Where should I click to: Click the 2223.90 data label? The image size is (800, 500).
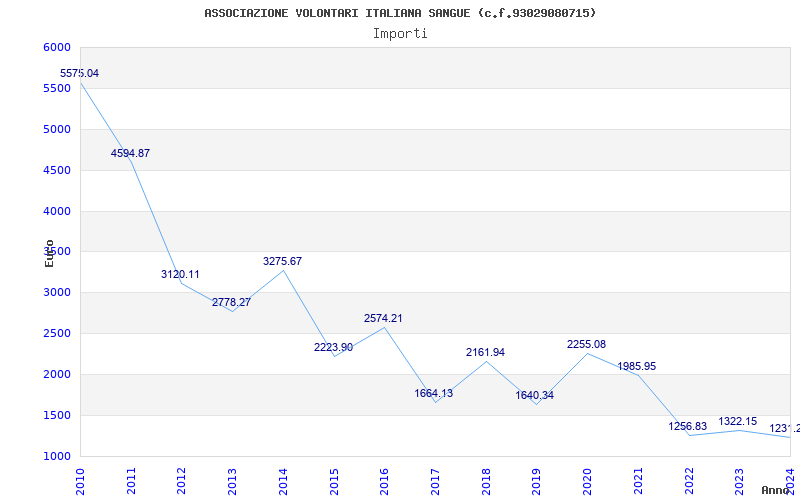[333, 347]
